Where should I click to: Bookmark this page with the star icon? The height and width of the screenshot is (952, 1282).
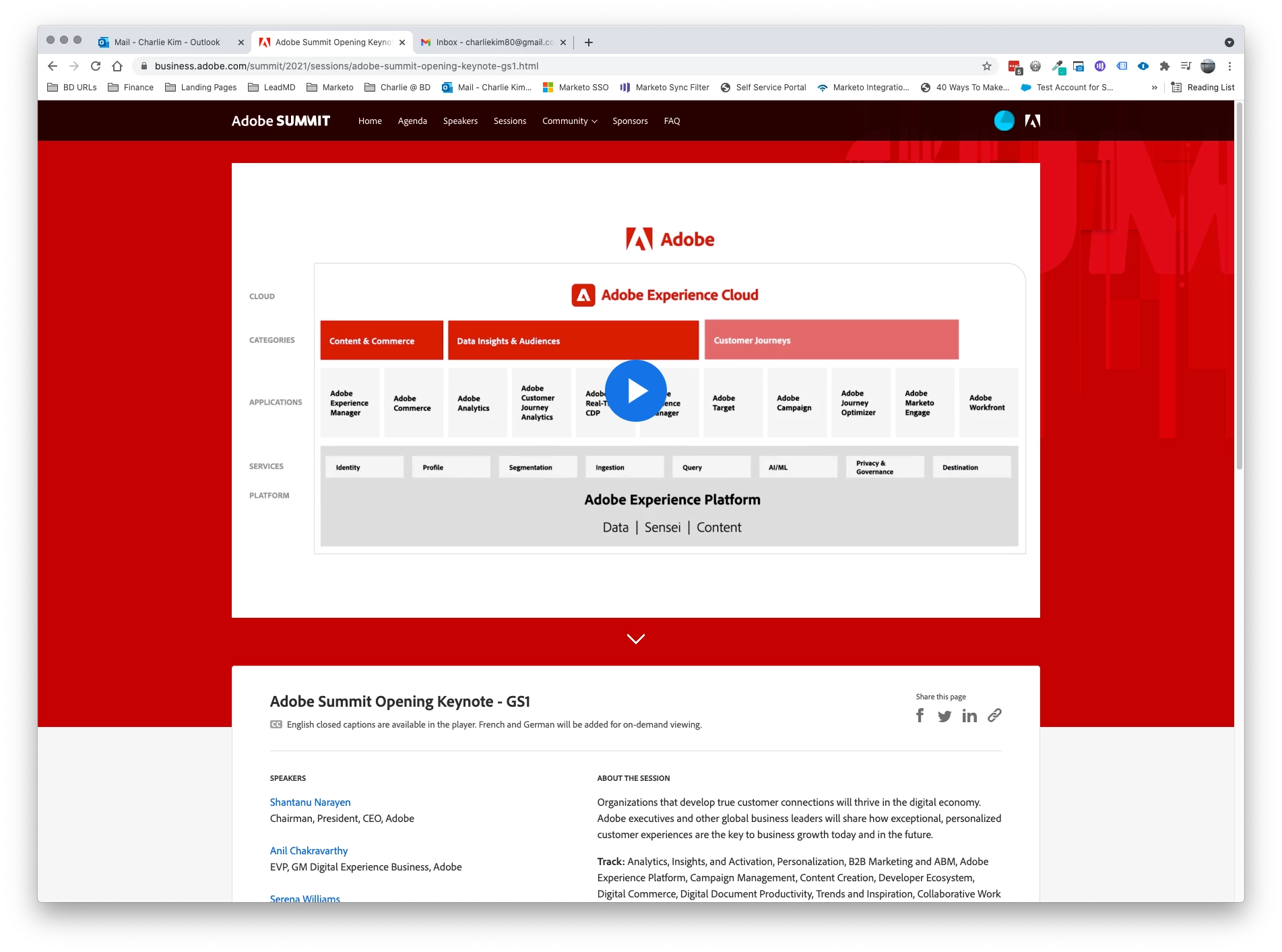tap(987, 66)
